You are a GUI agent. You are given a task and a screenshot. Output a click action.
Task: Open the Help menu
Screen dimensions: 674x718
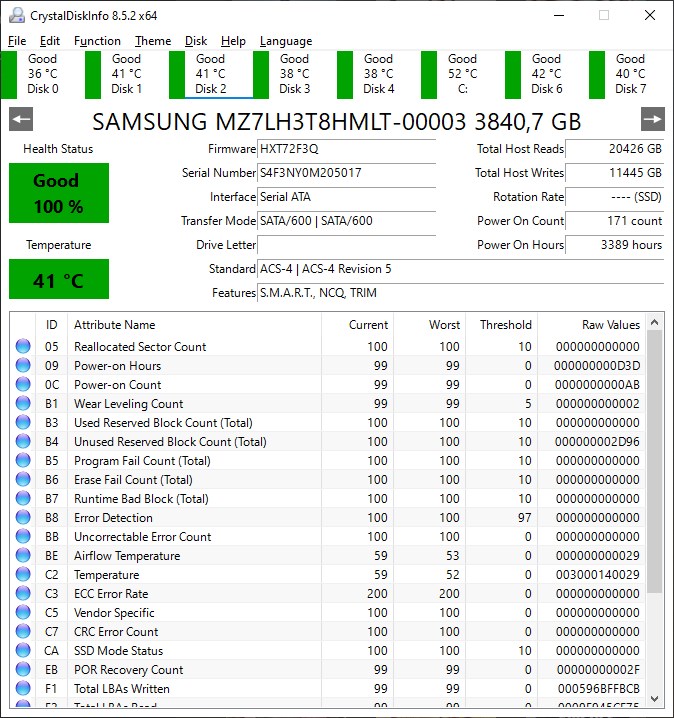tap(233, 41)
